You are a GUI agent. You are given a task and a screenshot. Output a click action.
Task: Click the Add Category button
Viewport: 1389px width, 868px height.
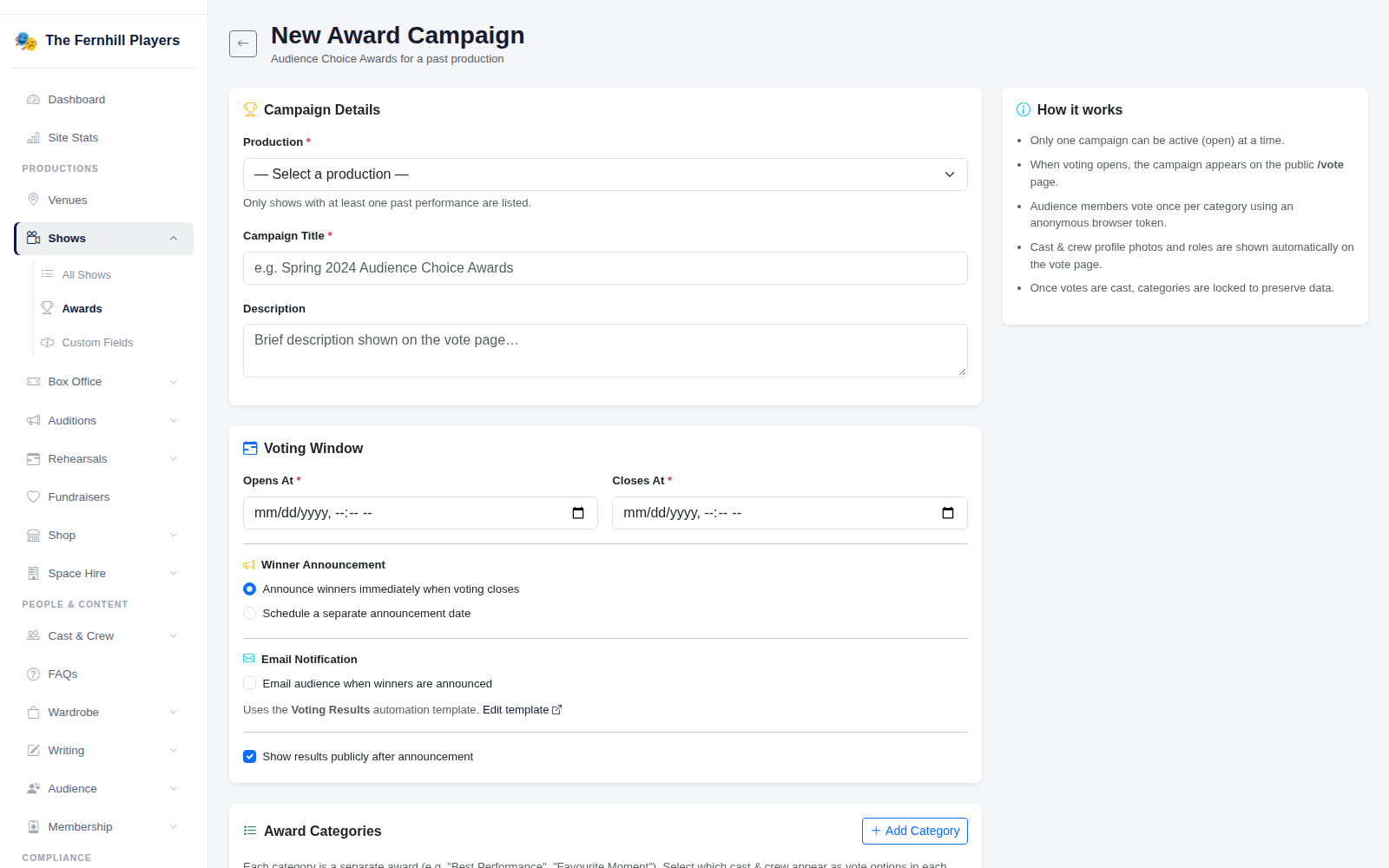click(x=915, y=831)
